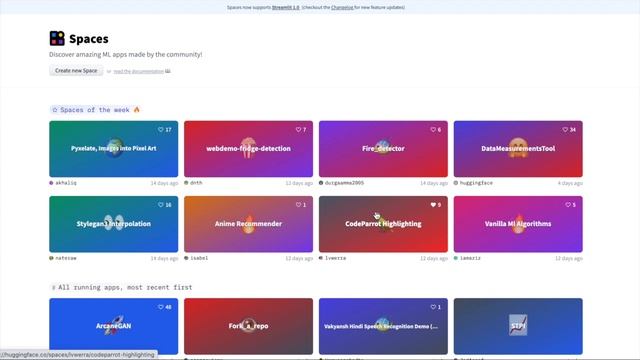Viewport: 640px width, 360px height.
Task: Open the STPI space card
Action: pos(518,326)
